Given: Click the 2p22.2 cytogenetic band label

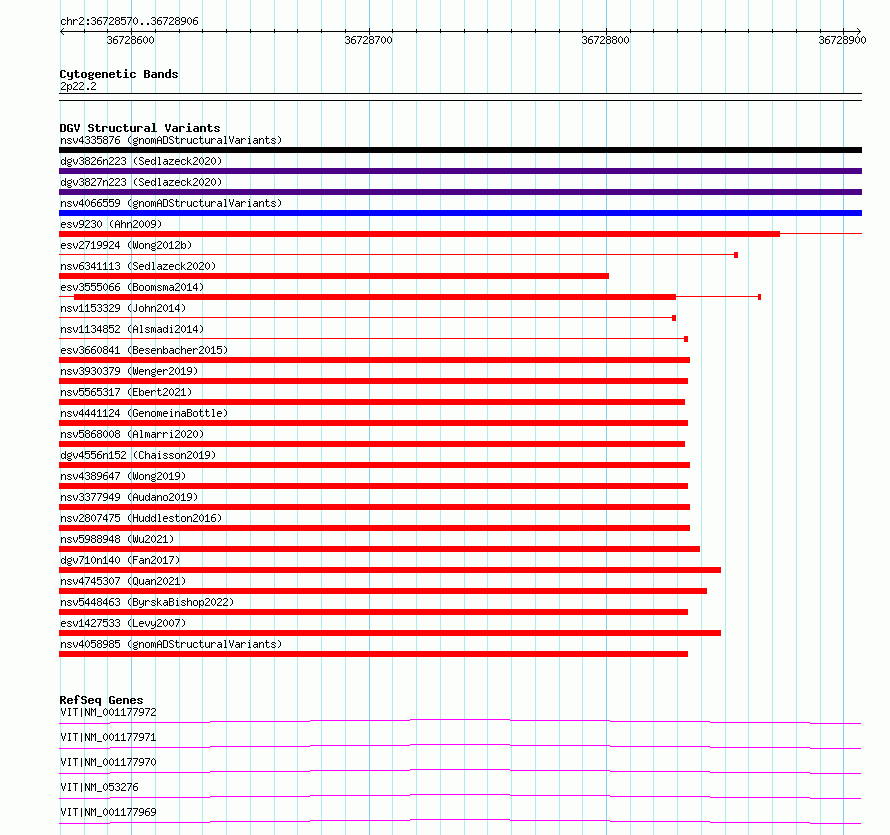Looking at the screenshot, I should [78, 86].
